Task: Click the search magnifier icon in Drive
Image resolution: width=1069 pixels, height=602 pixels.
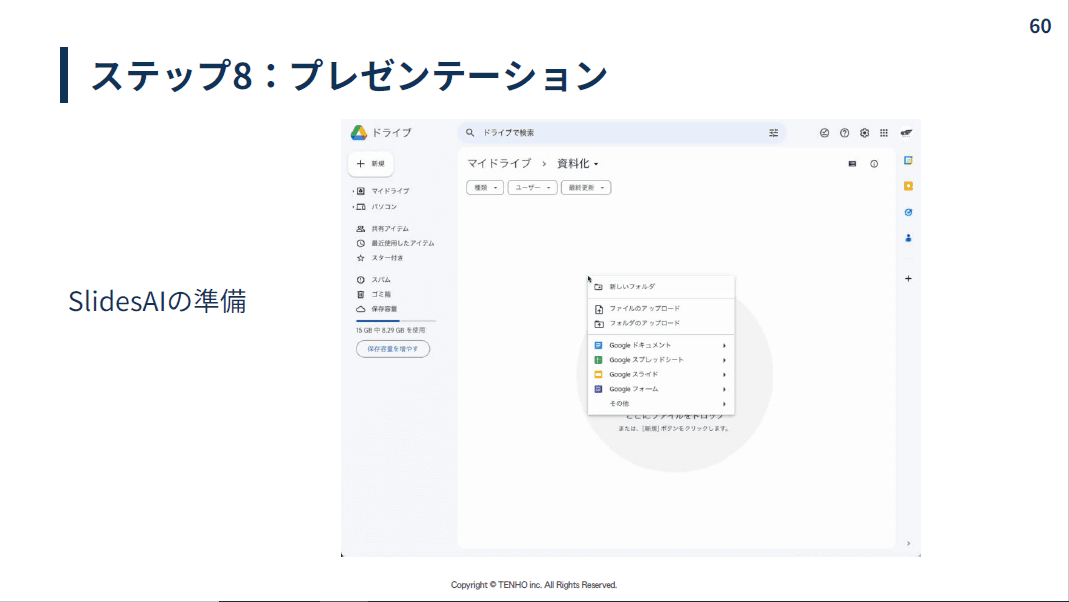Action: 470,133
